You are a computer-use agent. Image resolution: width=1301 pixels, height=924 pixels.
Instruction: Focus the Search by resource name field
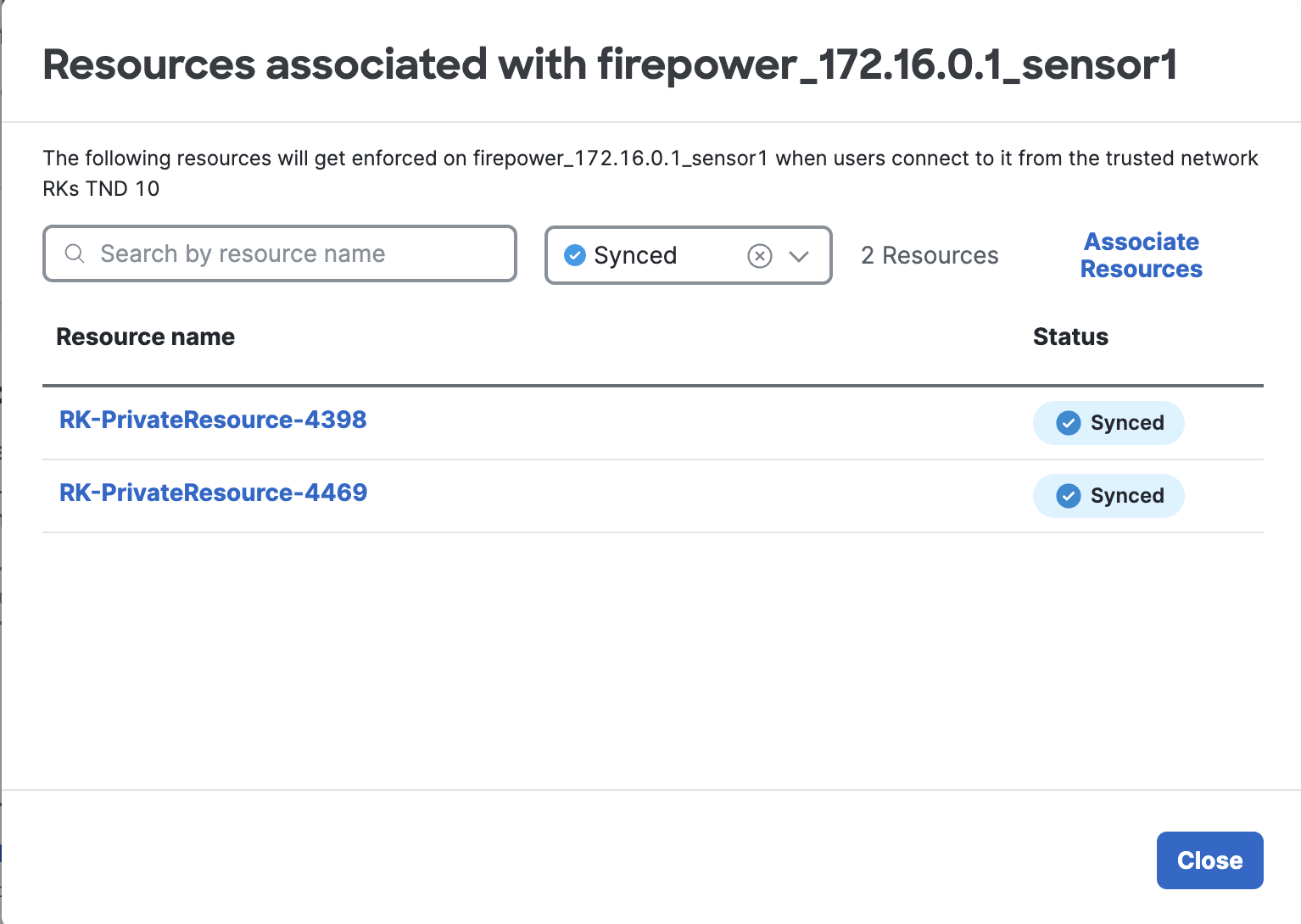pyautogui.click(x=288, y=253)
